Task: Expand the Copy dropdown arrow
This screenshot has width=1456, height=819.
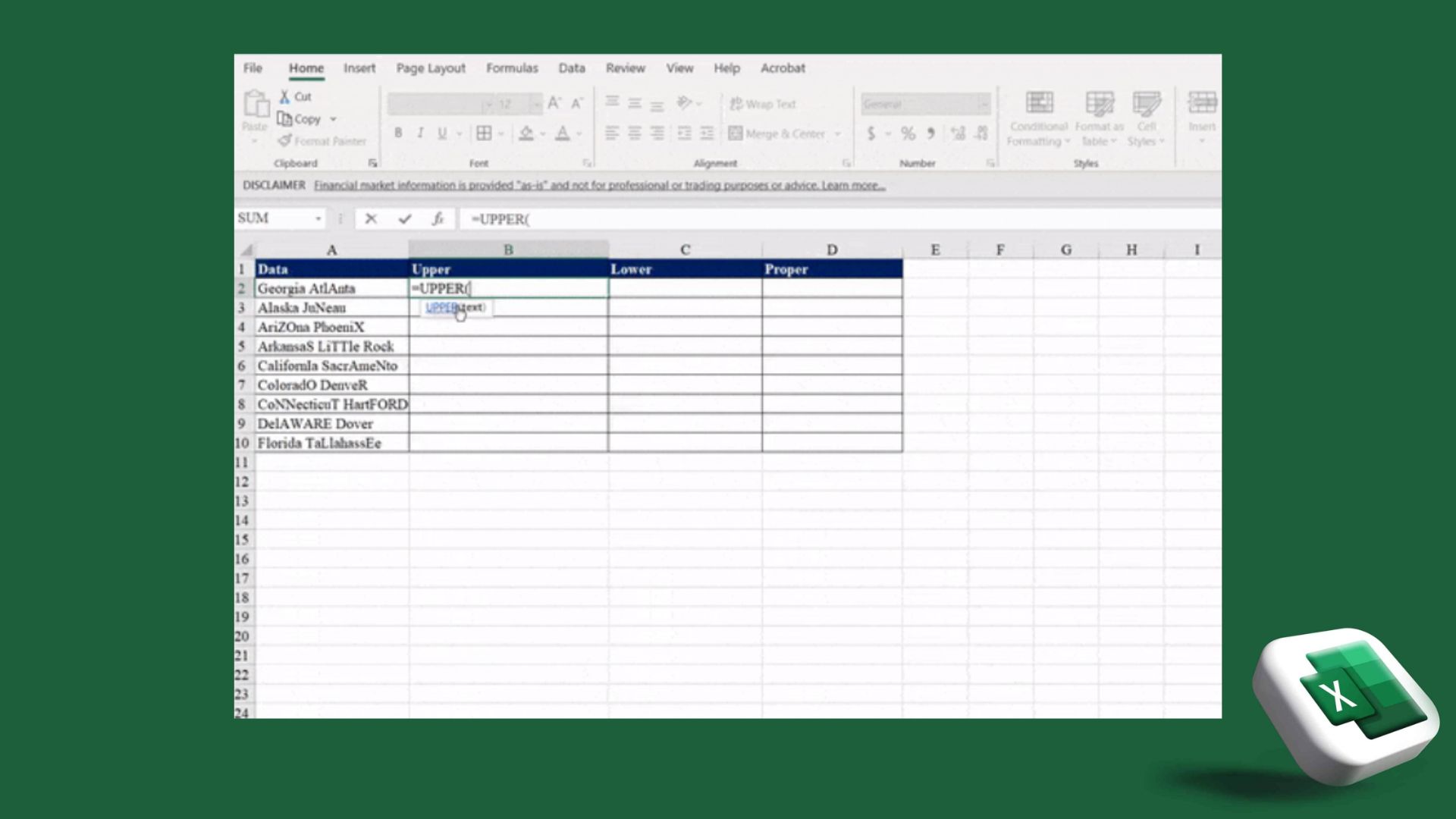Action: (x=333, y=119)
